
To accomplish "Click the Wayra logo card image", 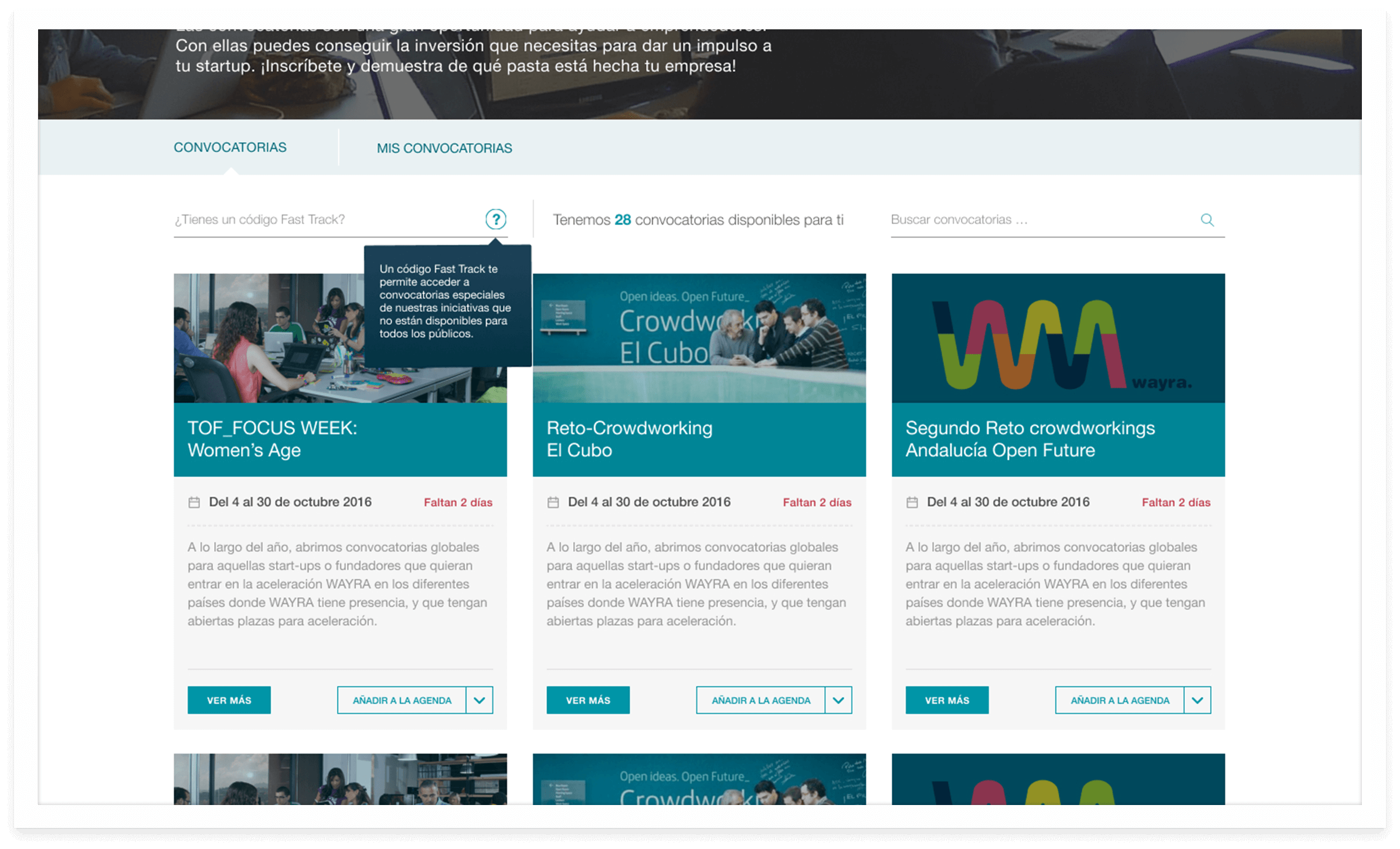I will coord(1058,338).
